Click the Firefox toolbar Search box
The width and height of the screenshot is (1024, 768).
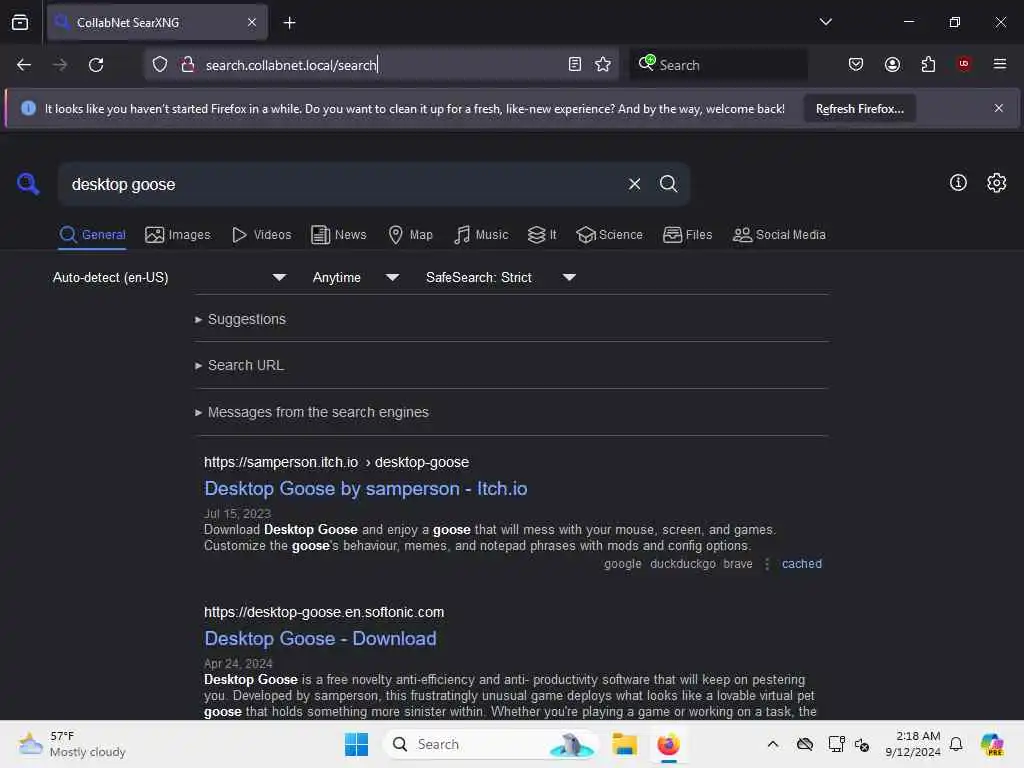coord(718,65)
